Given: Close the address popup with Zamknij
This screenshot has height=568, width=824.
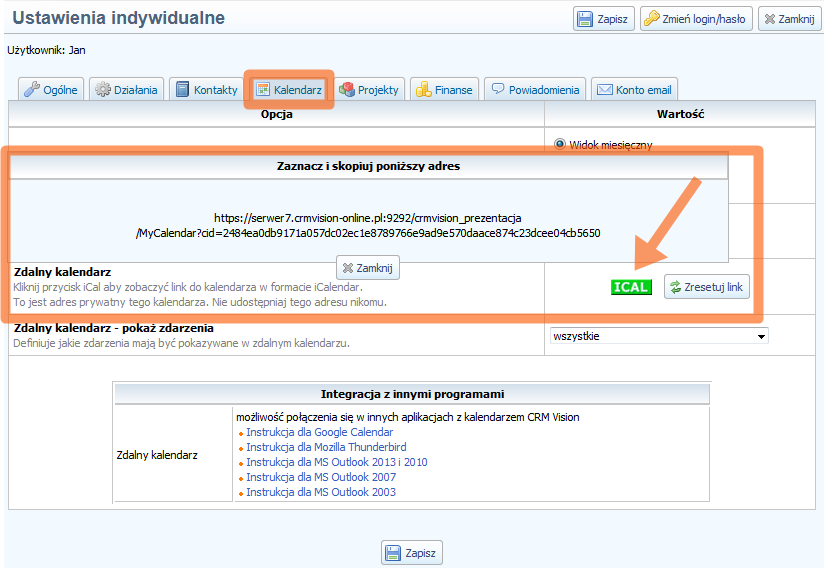Looking at the screenshot, I should [x=368, y=268].
